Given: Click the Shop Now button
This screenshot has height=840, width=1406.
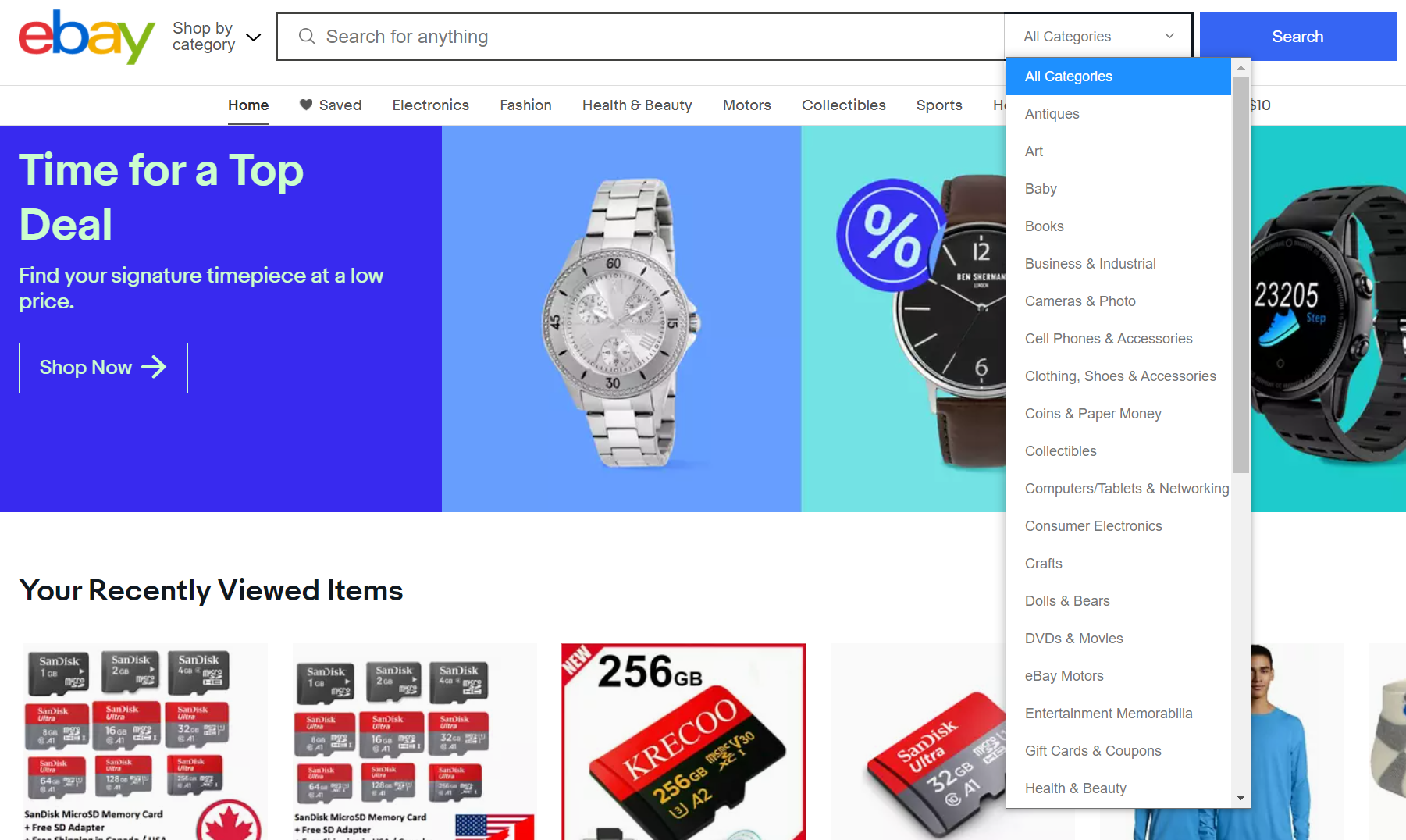Looking at the screenshot, I should [x=103, y=368].
